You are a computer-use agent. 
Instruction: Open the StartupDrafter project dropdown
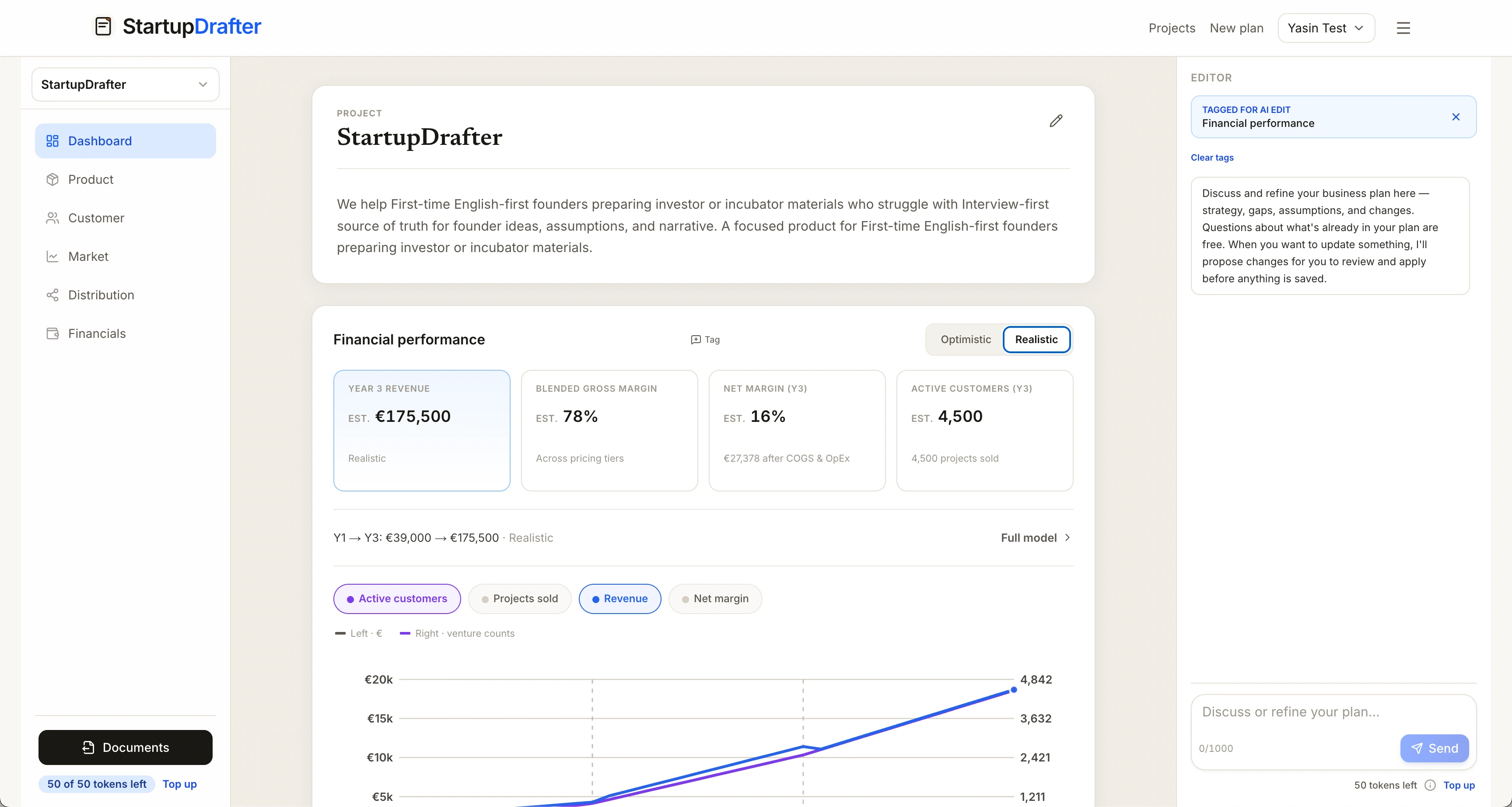[125, 84]
